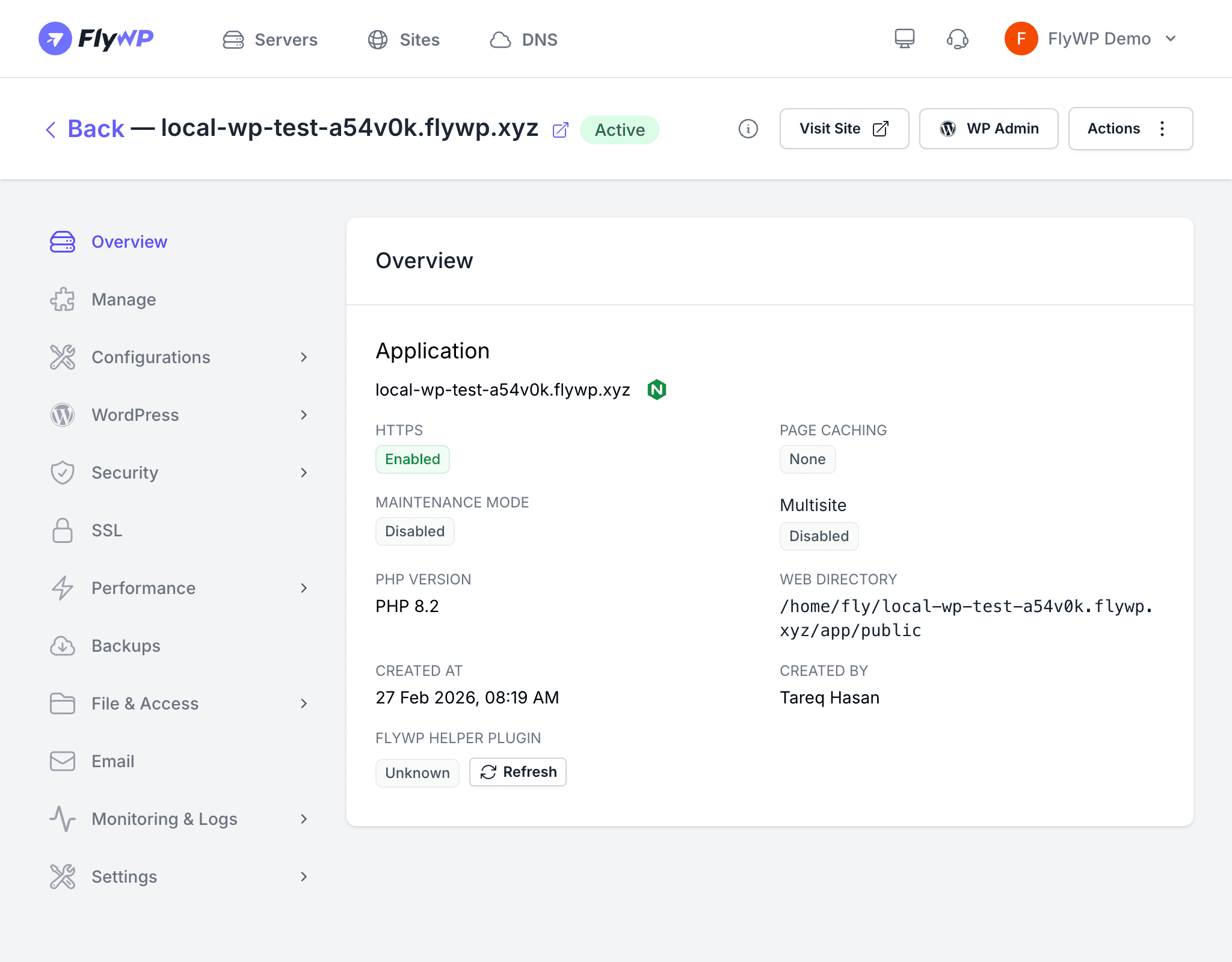Click Multisite Disabled badge

tap(819, 536)
